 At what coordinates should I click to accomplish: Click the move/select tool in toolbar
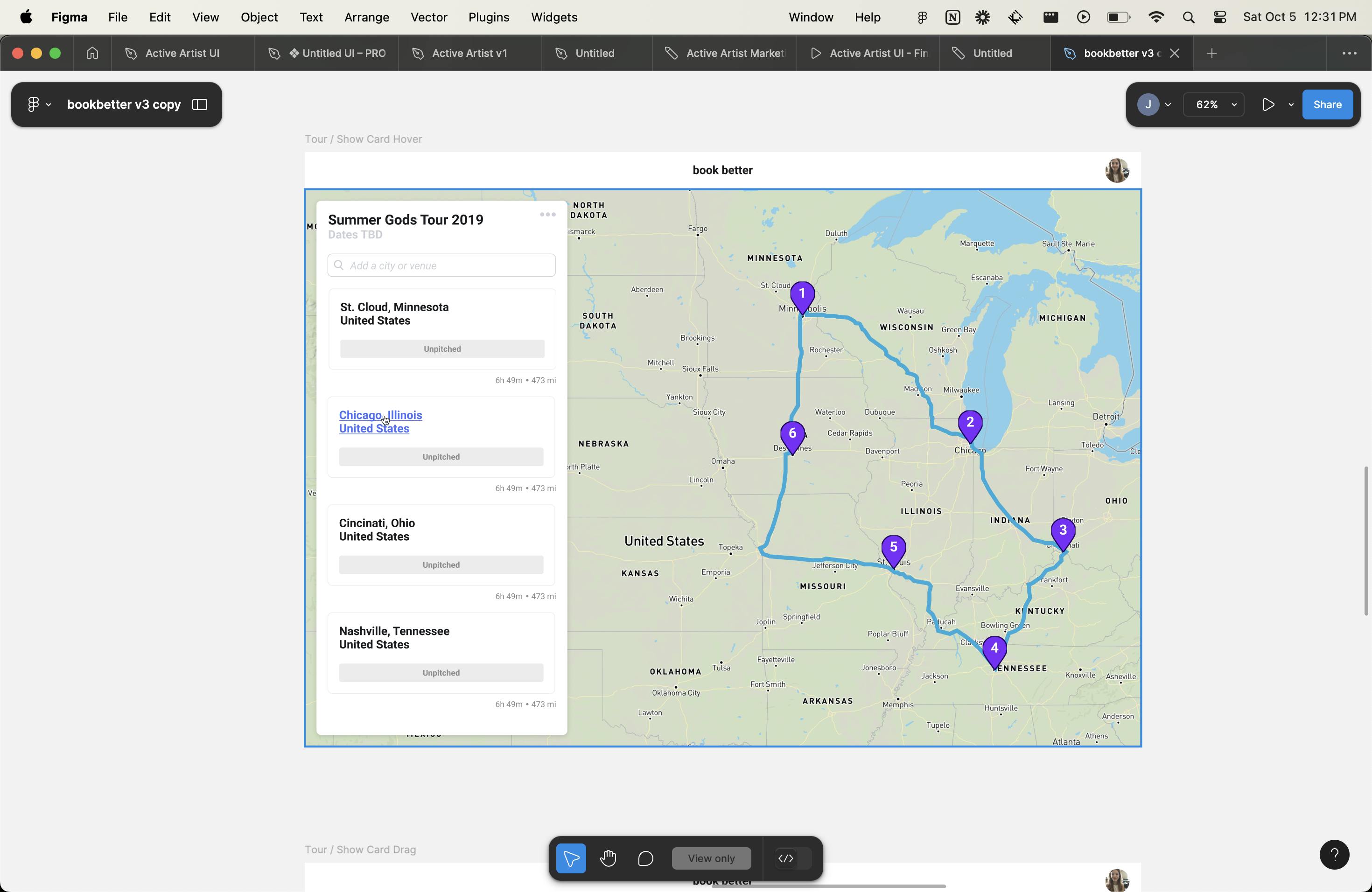point(572,858)
